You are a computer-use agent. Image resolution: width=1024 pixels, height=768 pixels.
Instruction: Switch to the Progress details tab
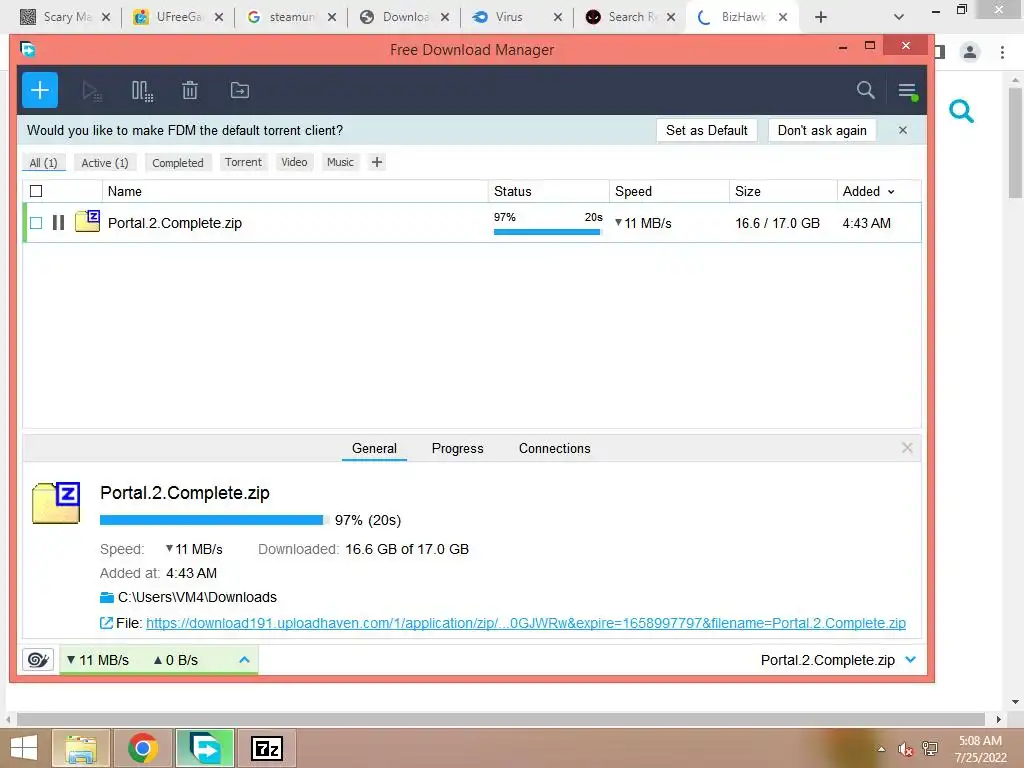[457, 448]
